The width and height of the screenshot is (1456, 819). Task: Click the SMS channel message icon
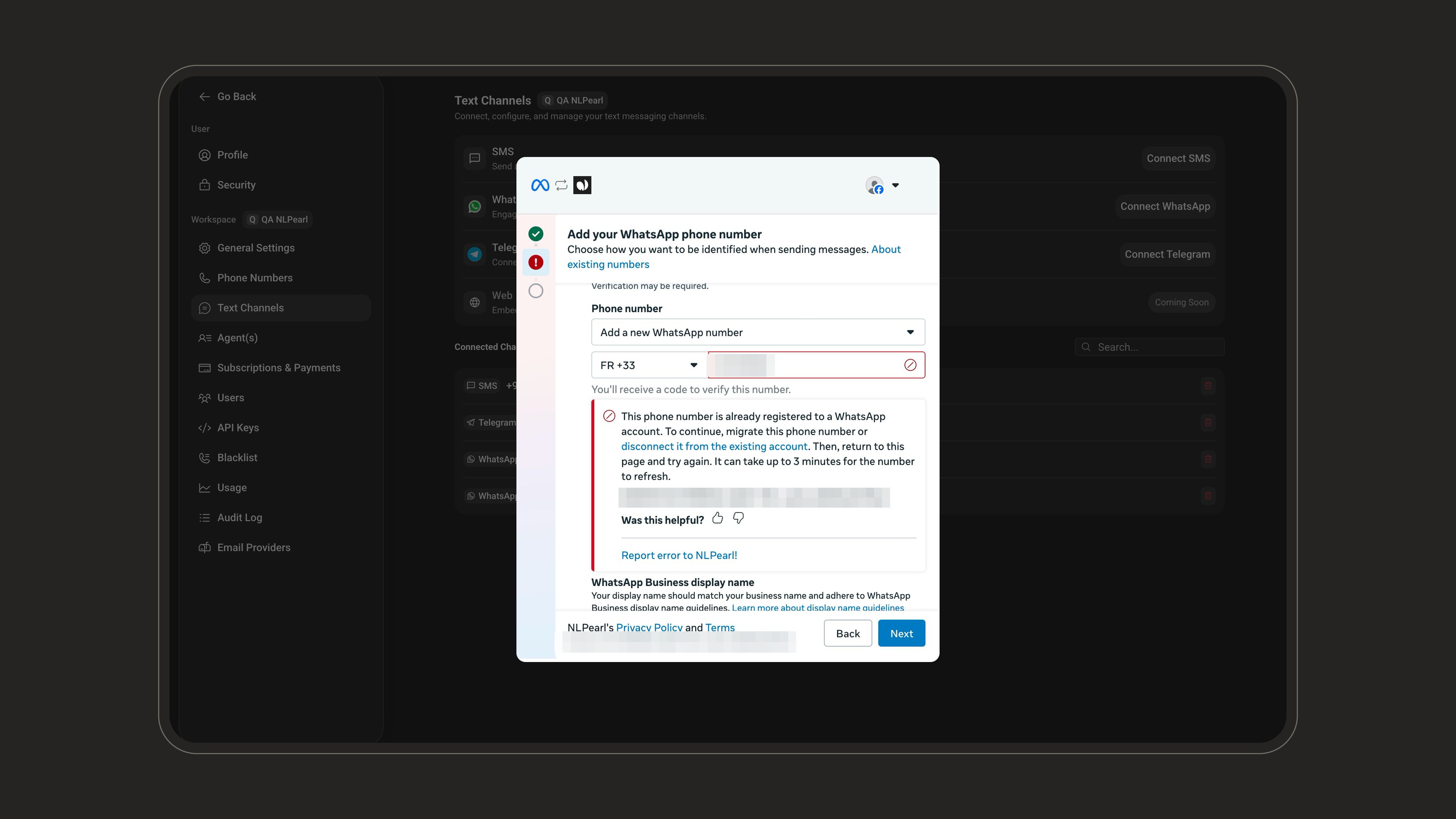pos(475,158)
